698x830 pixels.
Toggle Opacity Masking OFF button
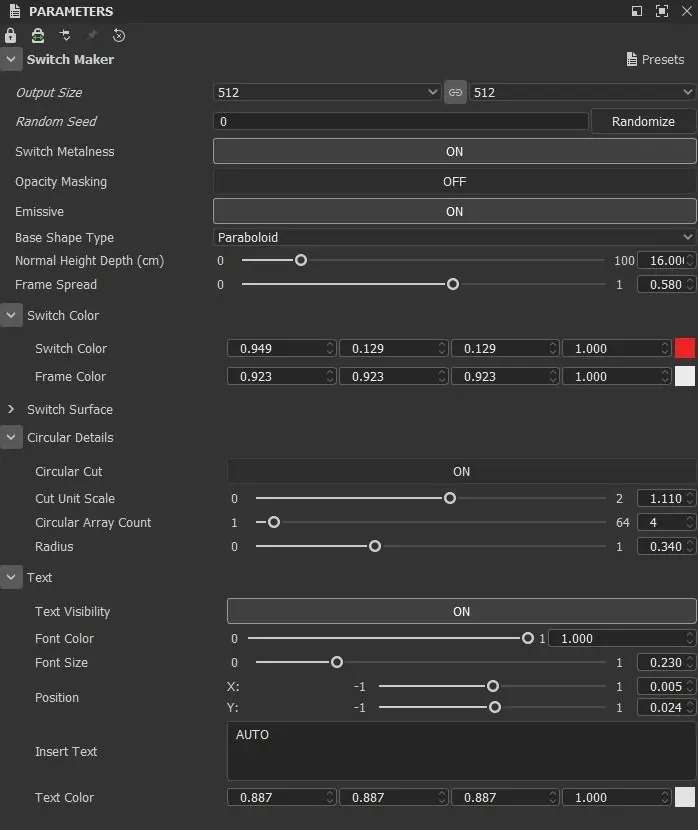(454, 181)
